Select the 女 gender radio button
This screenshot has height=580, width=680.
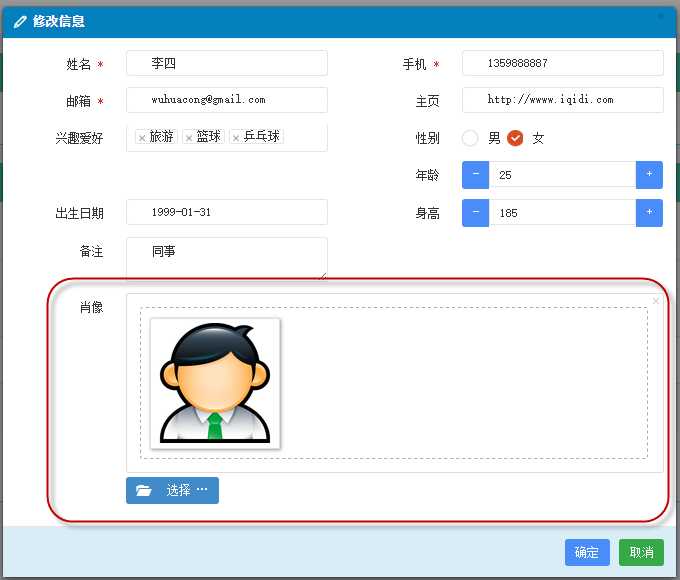pos(515,138)
